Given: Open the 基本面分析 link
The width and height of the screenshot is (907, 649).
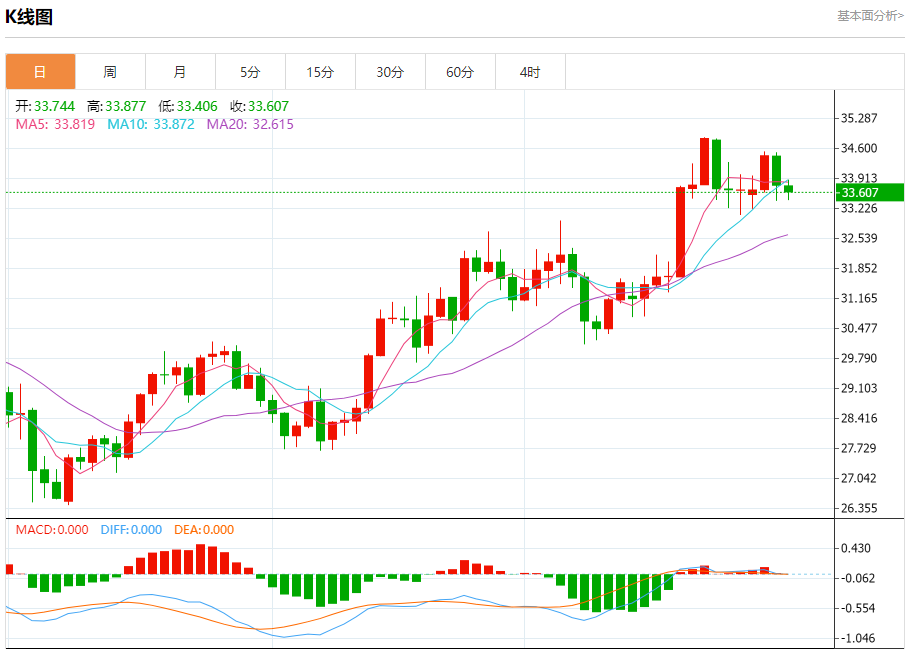Looking at the screenshot, I should (x=870, y=16).
